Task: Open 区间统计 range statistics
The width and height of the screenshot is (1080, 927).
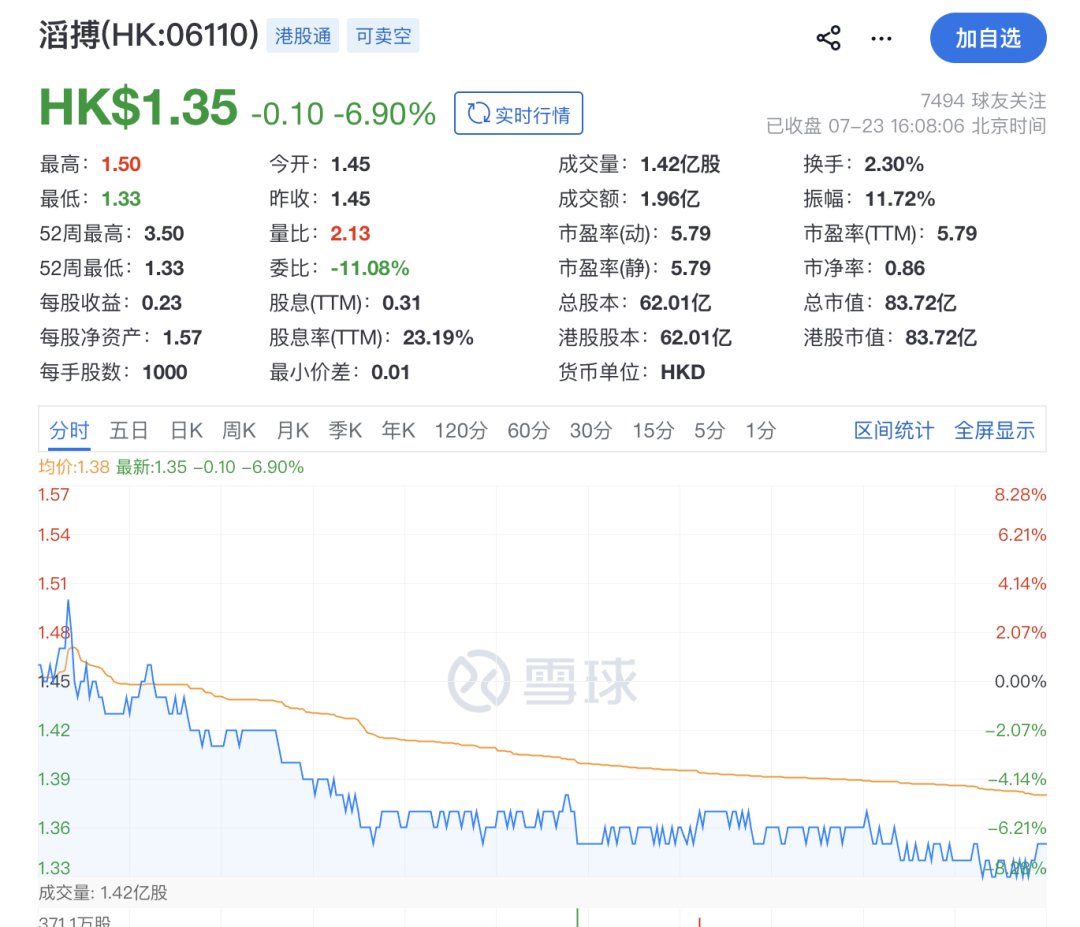Action: [893, 430]
